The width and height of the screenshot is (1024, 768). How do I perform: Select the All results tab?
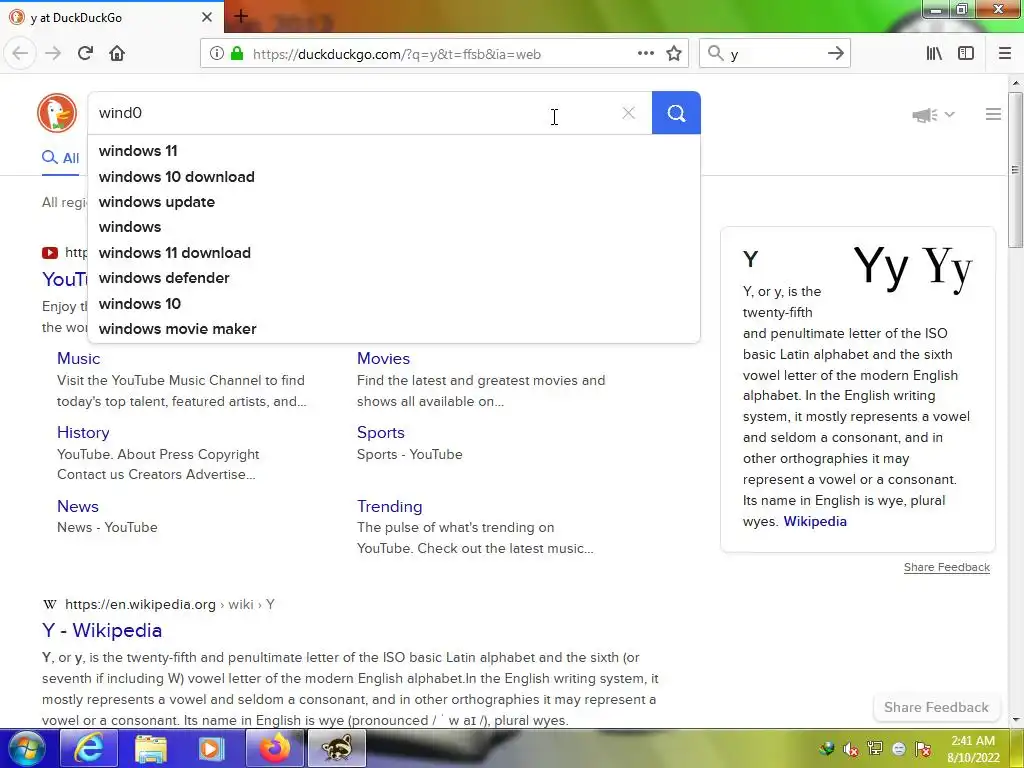pos(61,158)
